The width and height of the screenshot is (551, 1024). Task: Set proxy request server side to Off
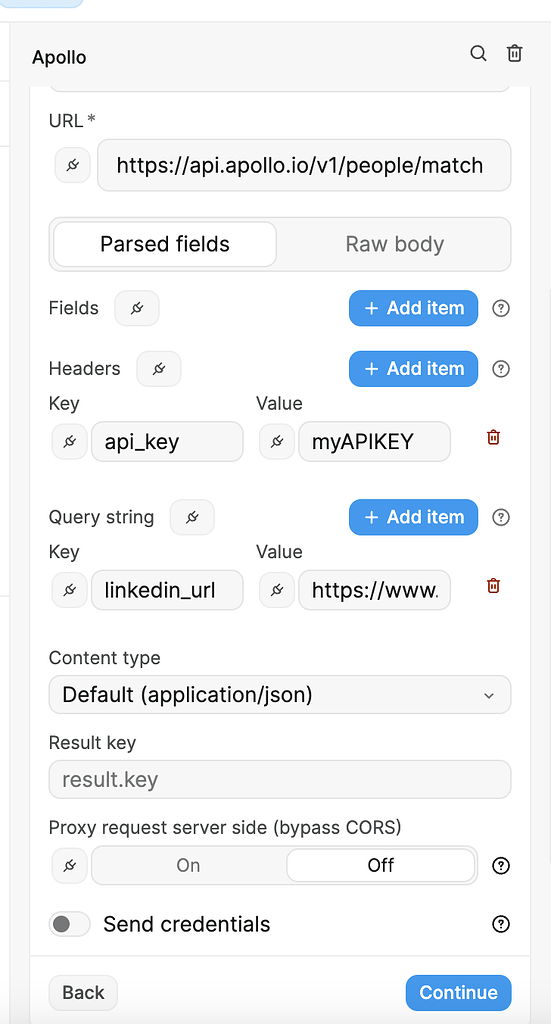point(381,865)
